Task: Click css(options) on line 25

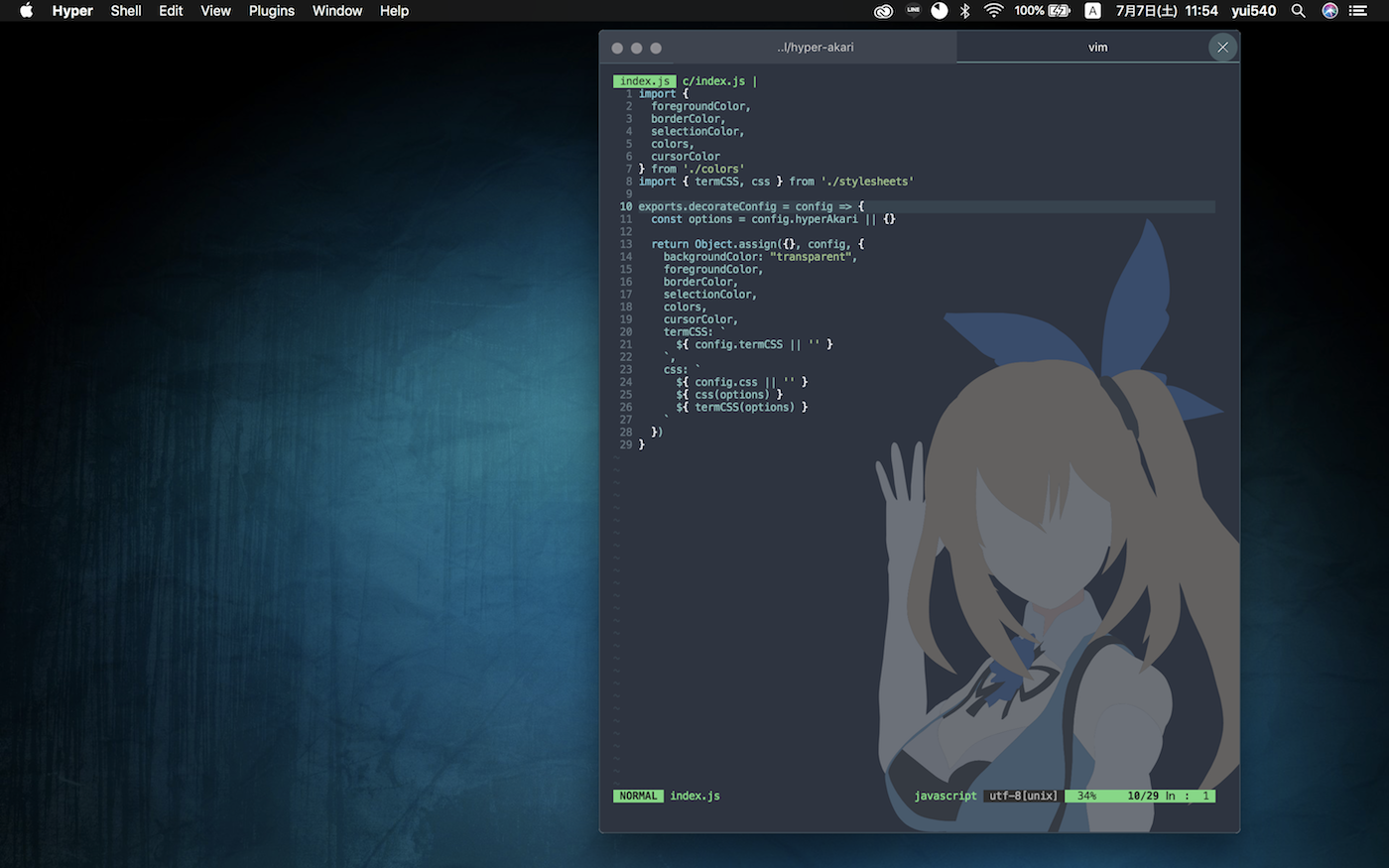Action: tap(732, 395)
